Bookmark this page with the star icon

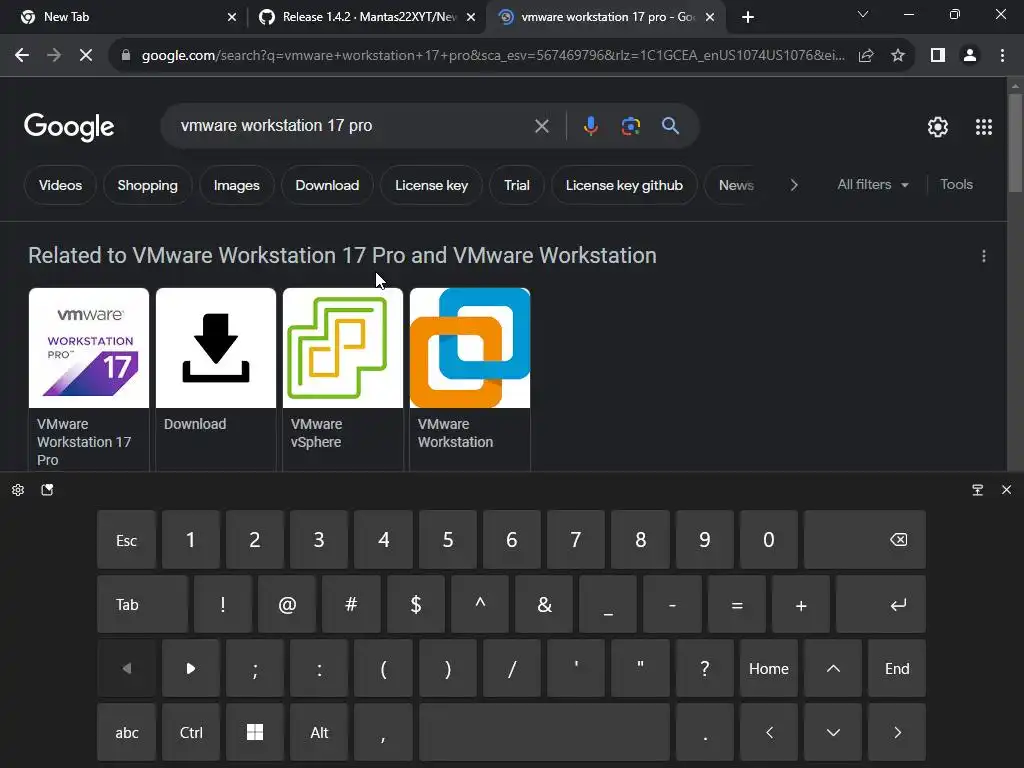pos(898,56)
